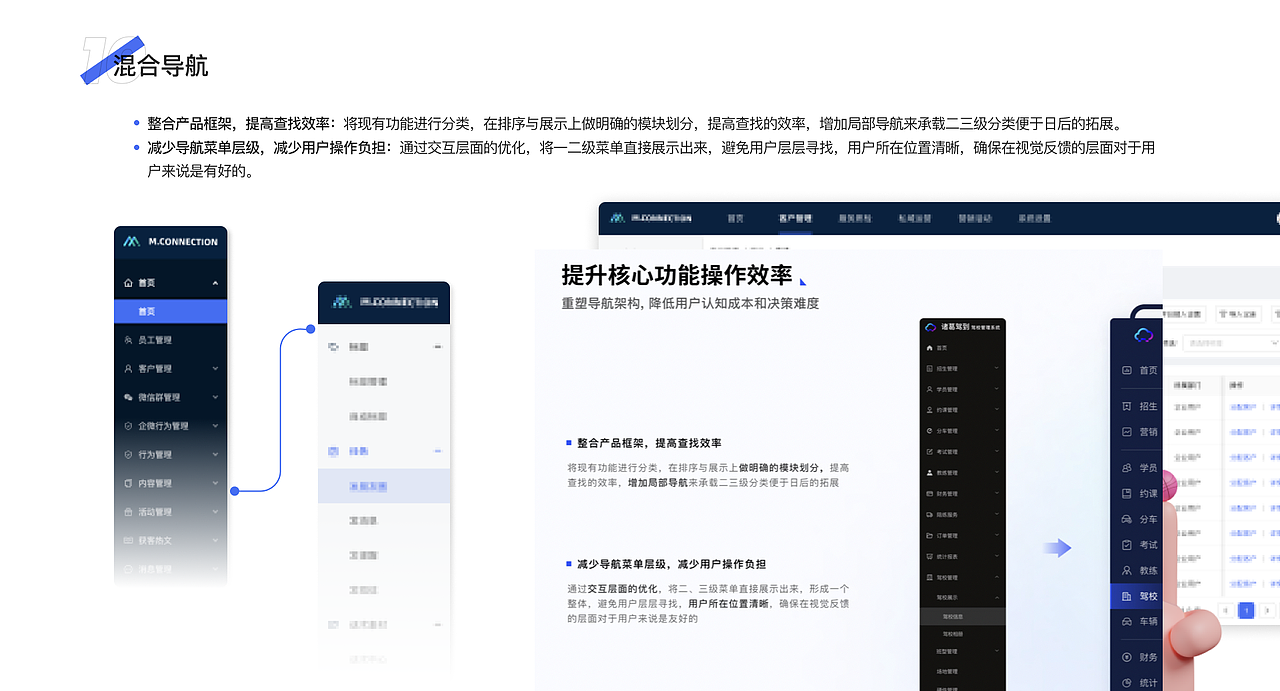Click the next page arrow in pagination
This screenshot has height=691, width=1280.
[1267, 610]
